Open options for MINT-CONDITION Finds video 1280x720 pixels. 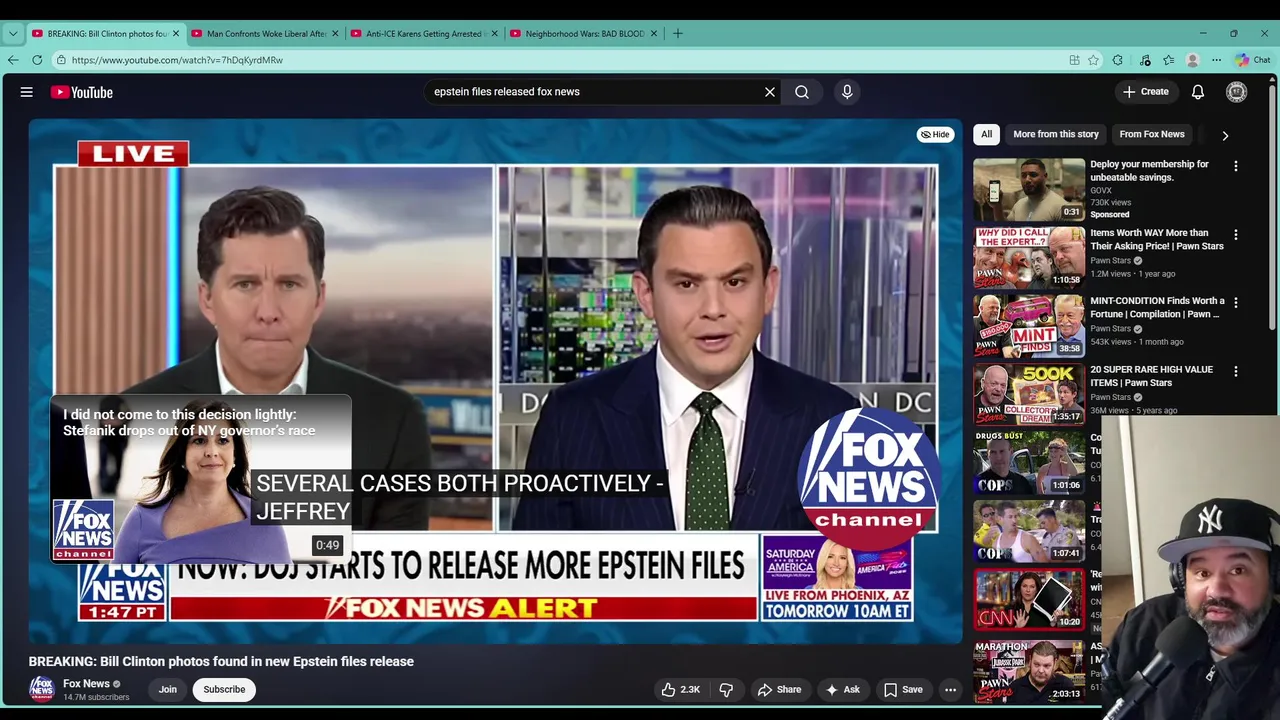[x=1236, y=302]
